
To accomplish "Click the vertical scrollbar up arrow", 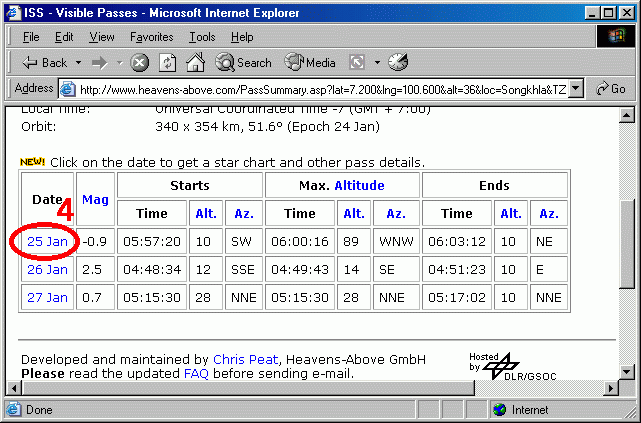I will 627,116.
